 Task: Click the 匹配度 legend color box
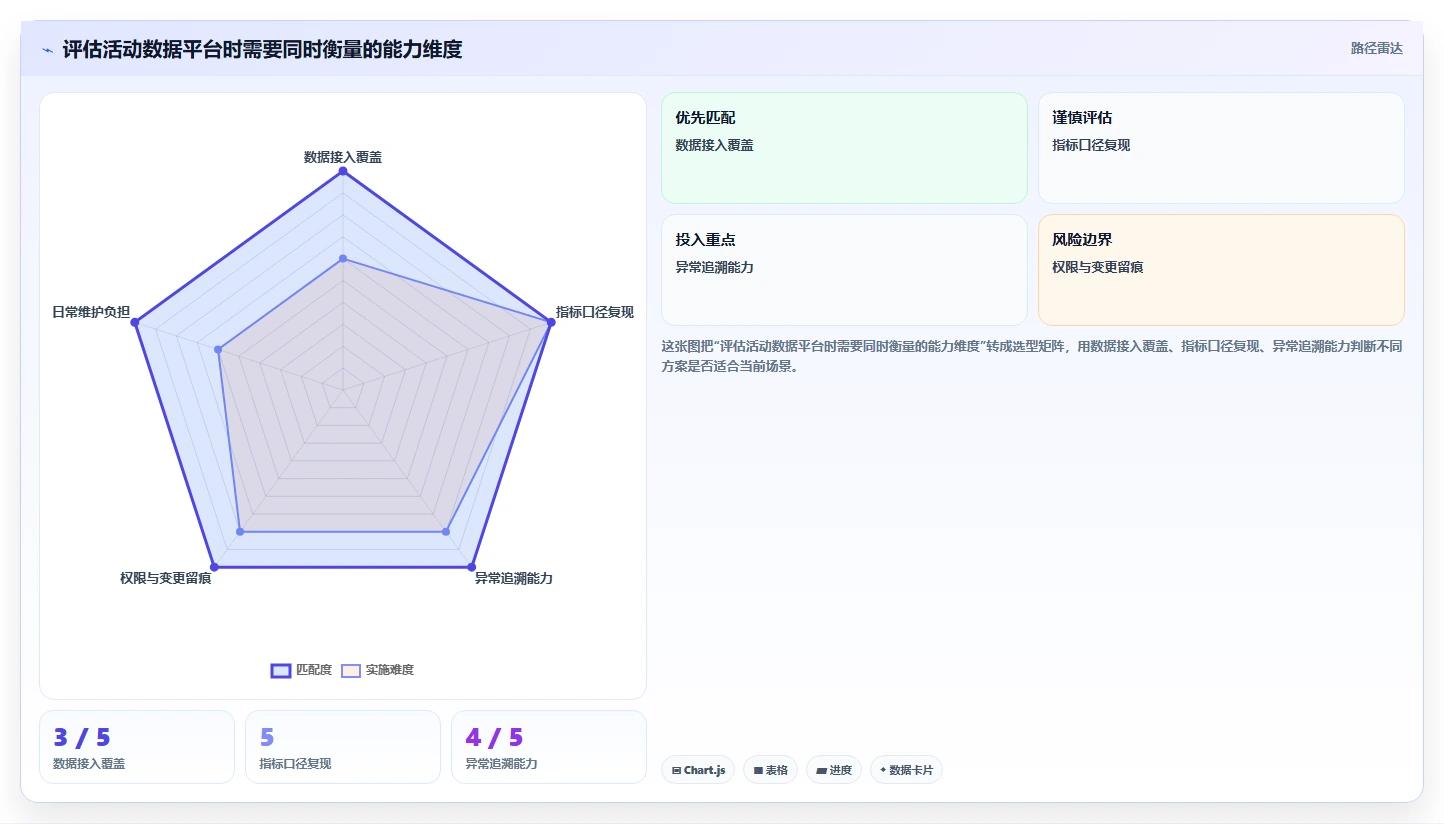(281, 670)
